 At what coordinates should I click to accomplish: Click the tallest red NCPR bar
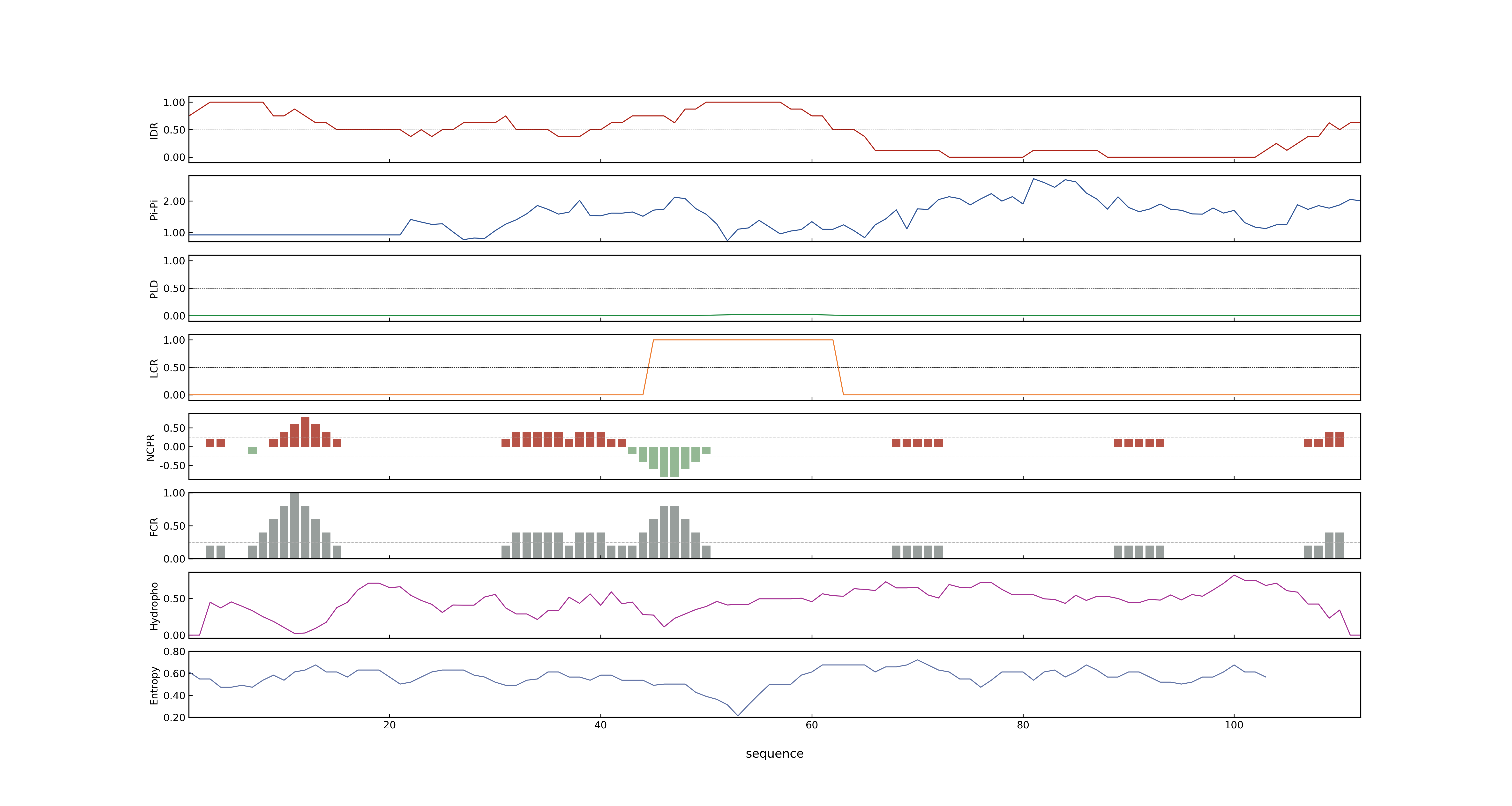(305, 432)
